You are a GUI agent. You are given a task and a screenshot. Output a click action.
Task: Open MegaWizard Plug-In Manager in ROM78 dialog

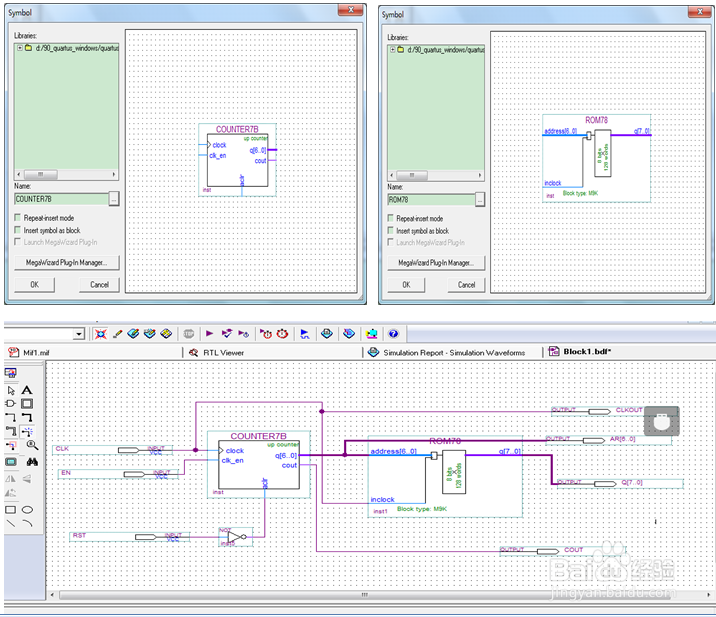click(x=436, y=263)
